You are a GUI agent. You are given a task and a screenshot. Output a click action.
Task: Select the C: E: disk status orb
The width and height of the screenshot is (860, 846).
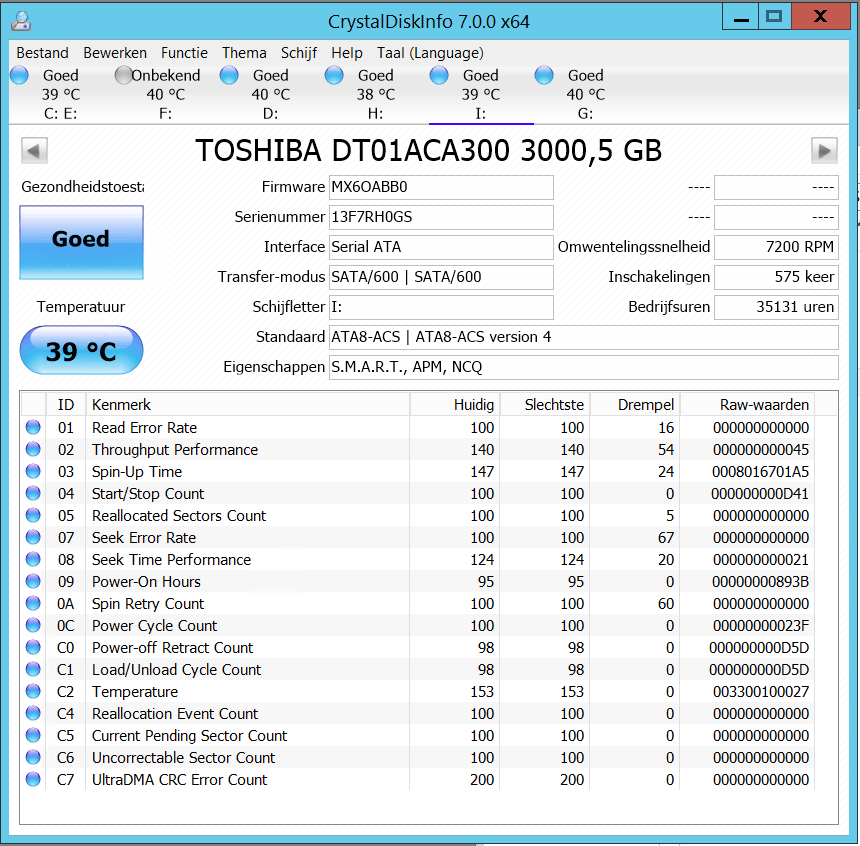pyautogui.click(x=20, y=76)
